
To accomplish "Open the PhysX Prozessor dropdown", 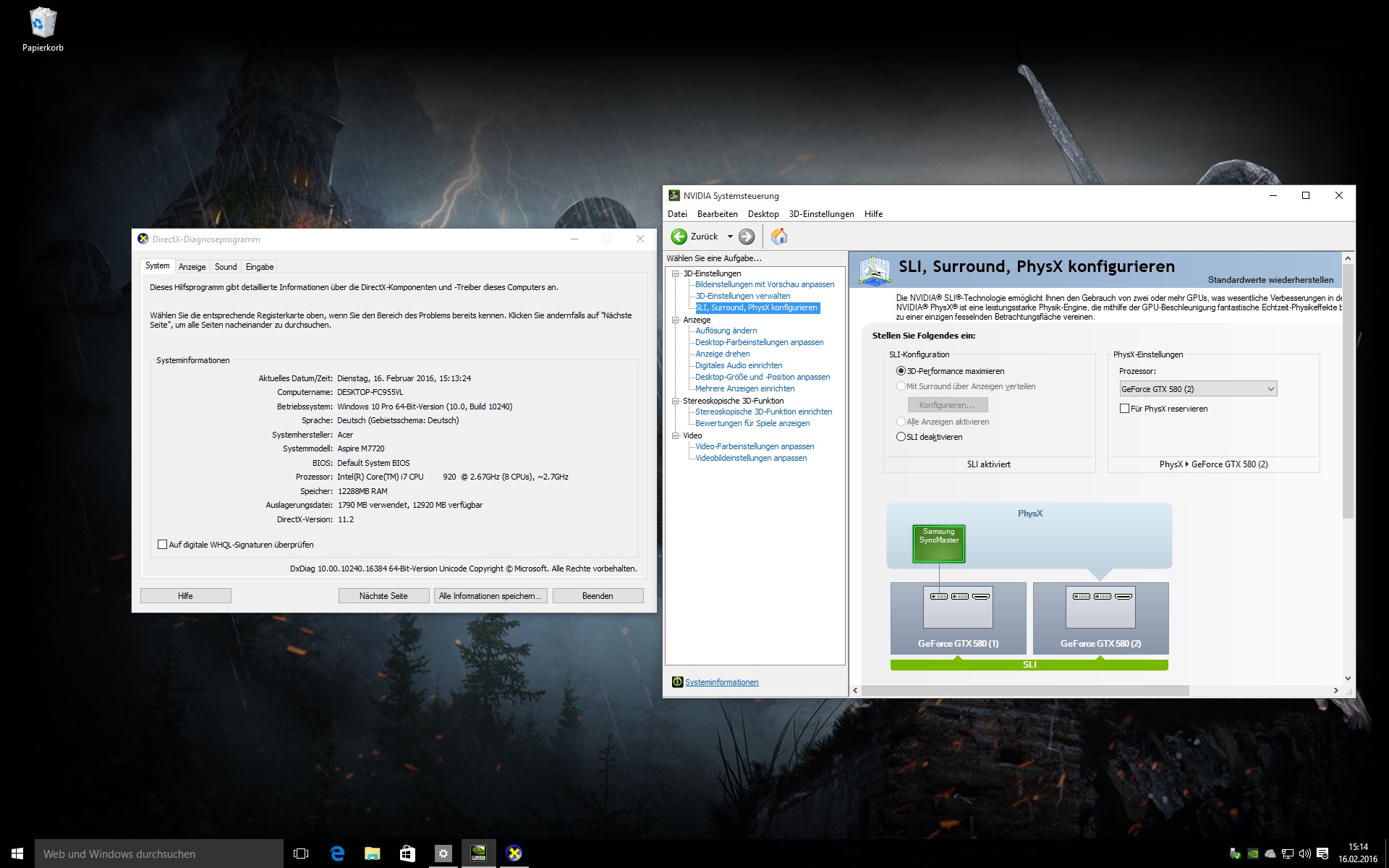I will pos(1197,389).
